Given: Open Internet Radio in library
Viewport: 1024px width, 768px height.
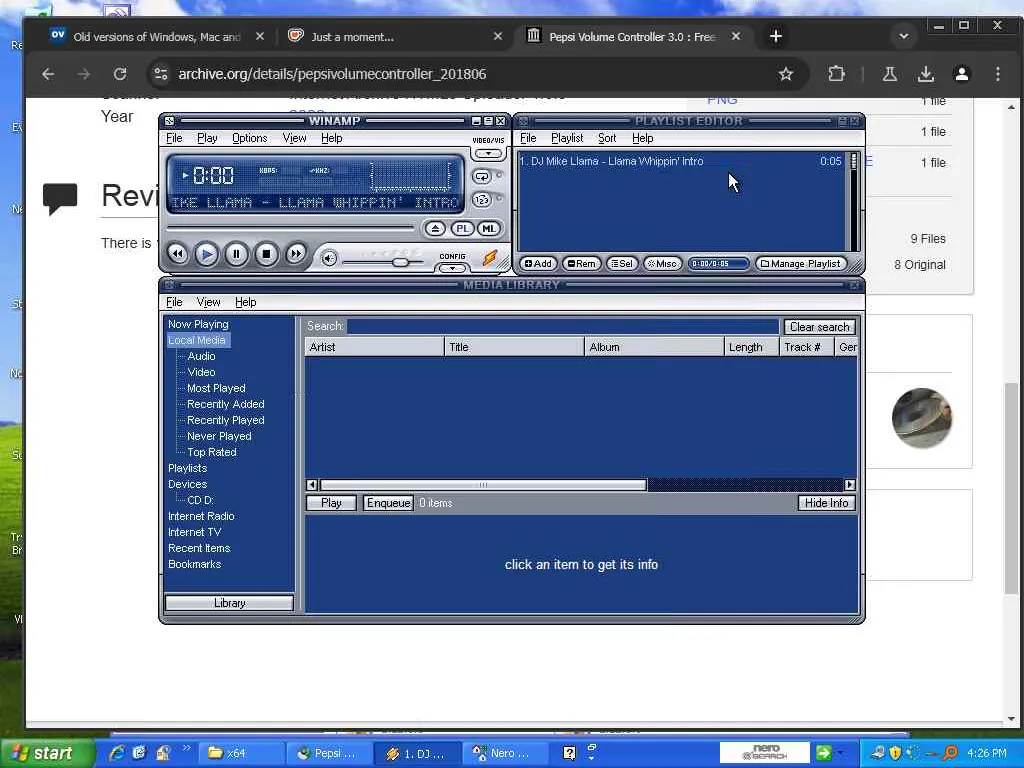Looking at the screenshot, I should (x=201, y=516).
